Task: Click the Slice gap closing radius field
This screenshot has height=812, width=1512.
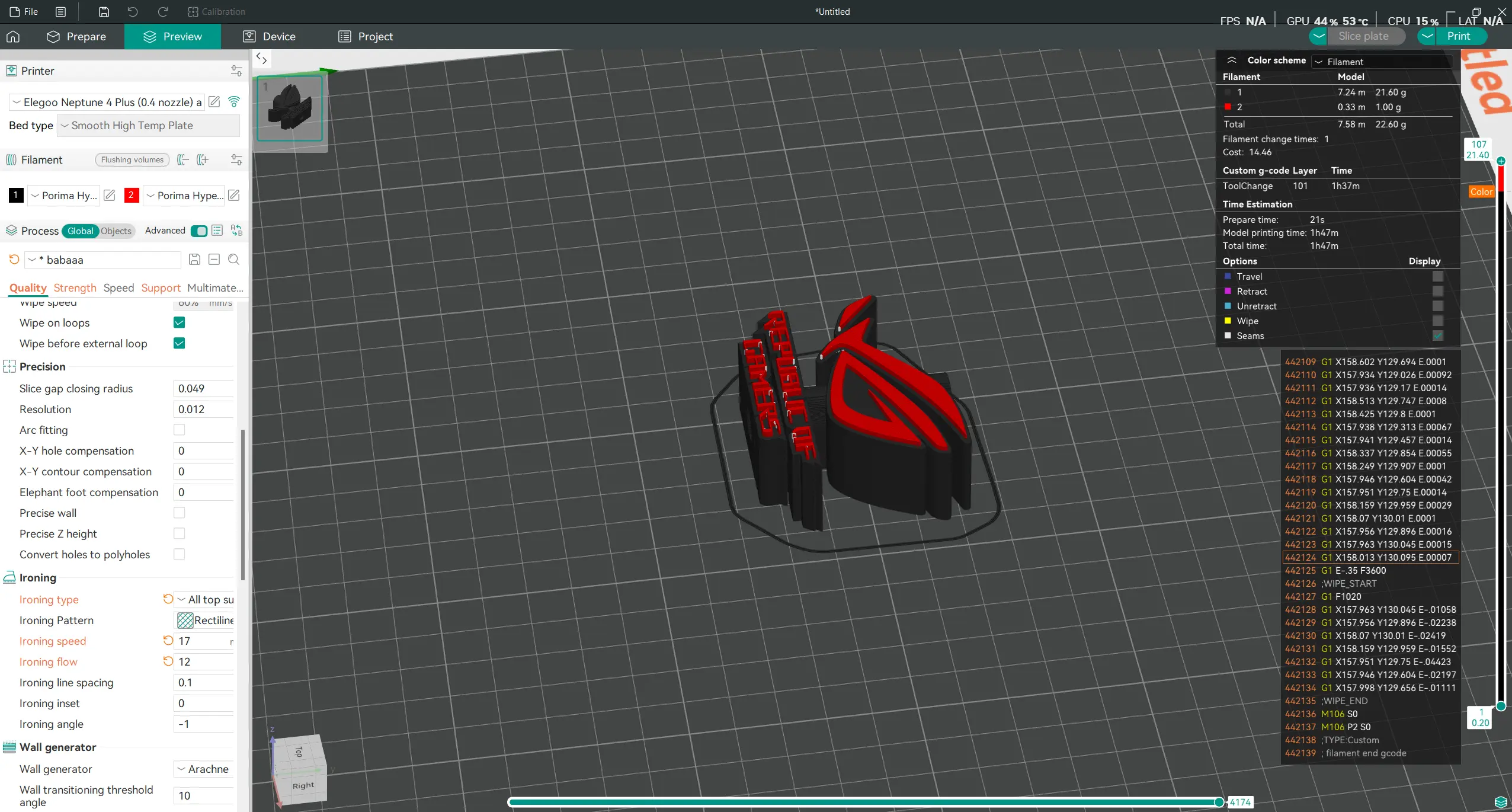Action: pos(203,388)
